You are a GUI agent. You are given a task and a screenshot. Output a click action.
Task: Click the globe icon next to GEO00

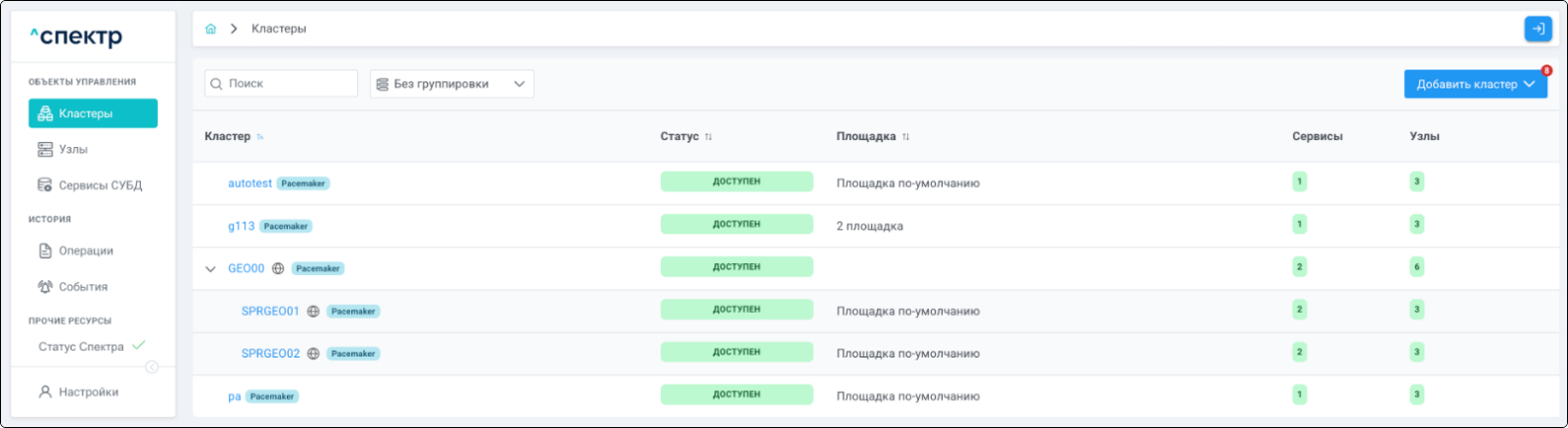[x=279, y=268]
